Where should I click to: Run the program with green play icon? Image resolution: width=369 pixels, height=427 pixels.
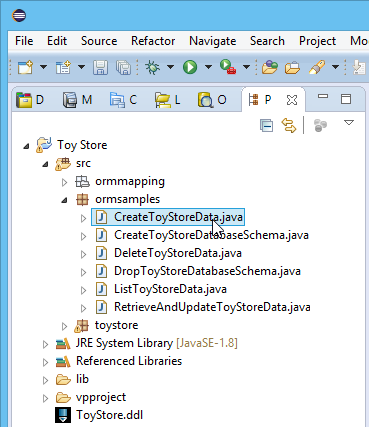[190, 67]
